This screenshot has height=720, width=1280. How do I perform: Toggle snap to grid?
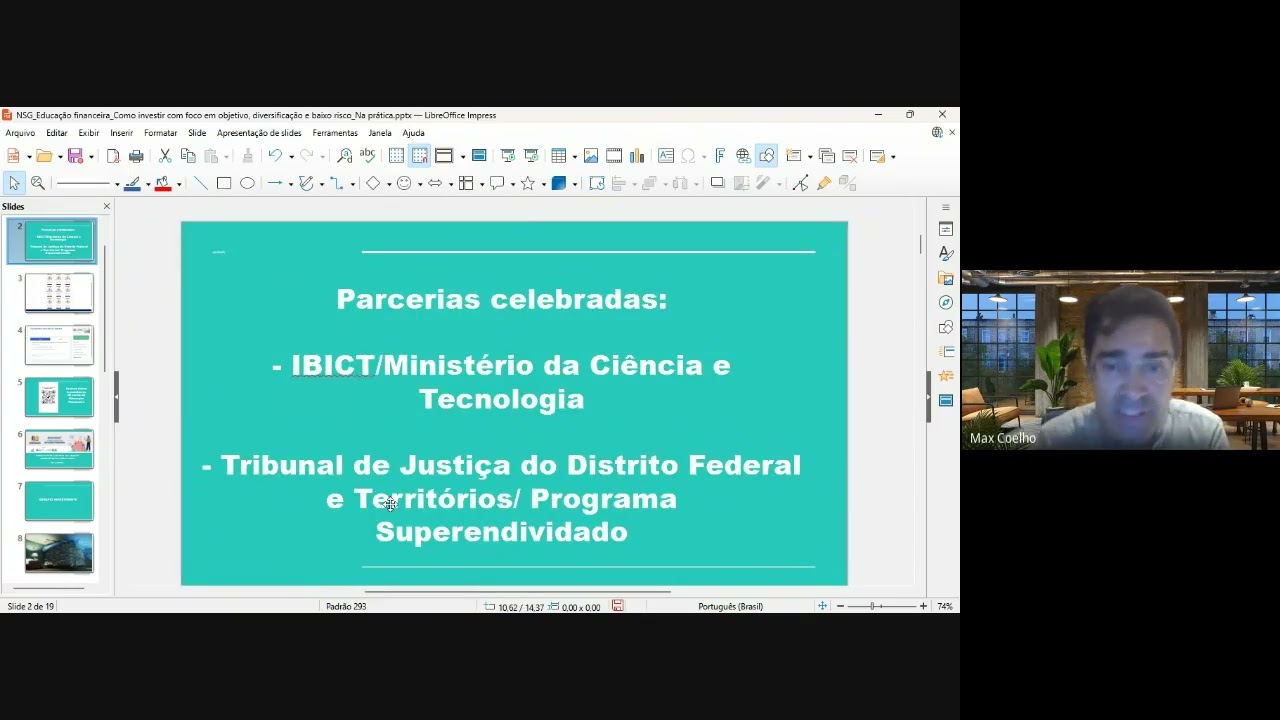tap(419, 156)
